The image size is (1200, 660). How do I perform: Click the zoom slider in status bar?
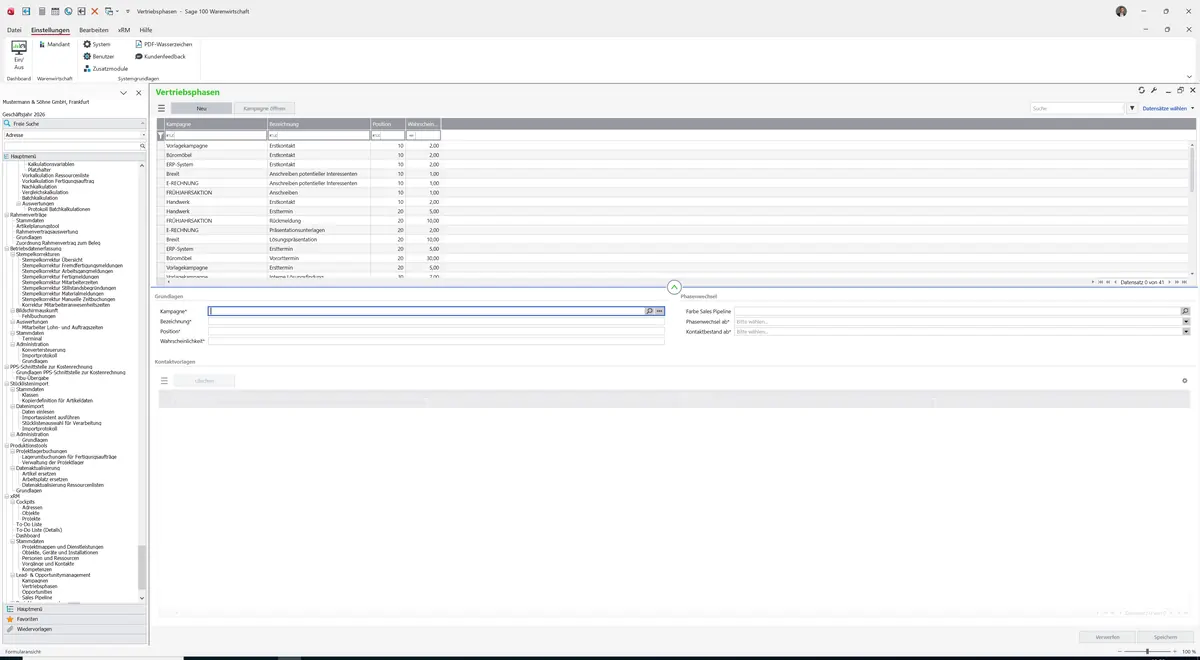coord(1149,651)
